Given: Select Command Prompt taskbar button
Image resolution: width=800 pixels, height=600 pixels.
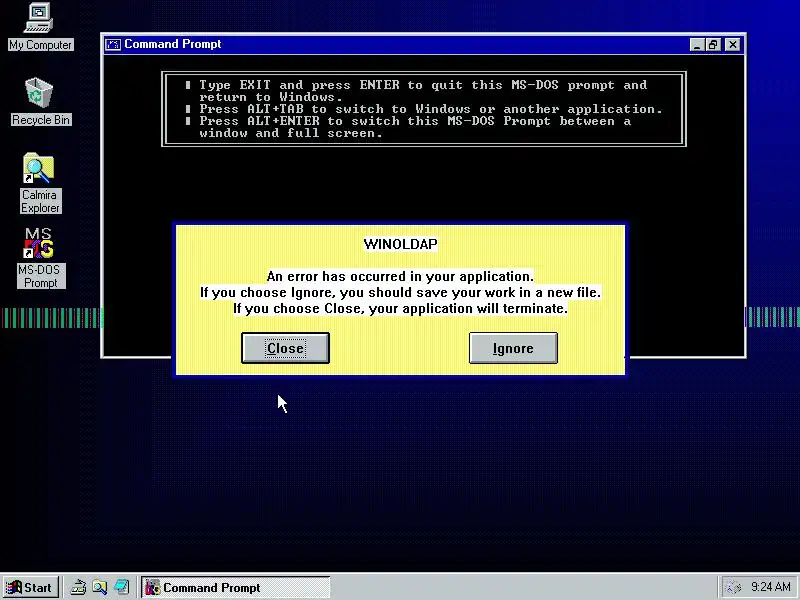Looking at the screenshot, I should click(x=235, y=587).
